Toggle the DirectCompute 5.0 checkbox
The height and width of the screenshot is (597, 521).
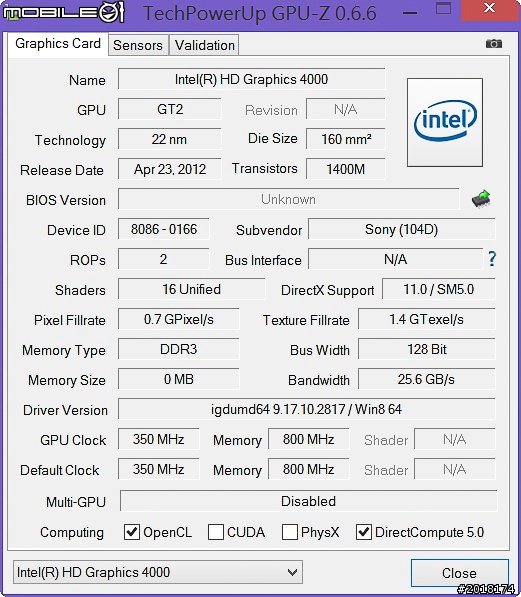pos(364,532)
